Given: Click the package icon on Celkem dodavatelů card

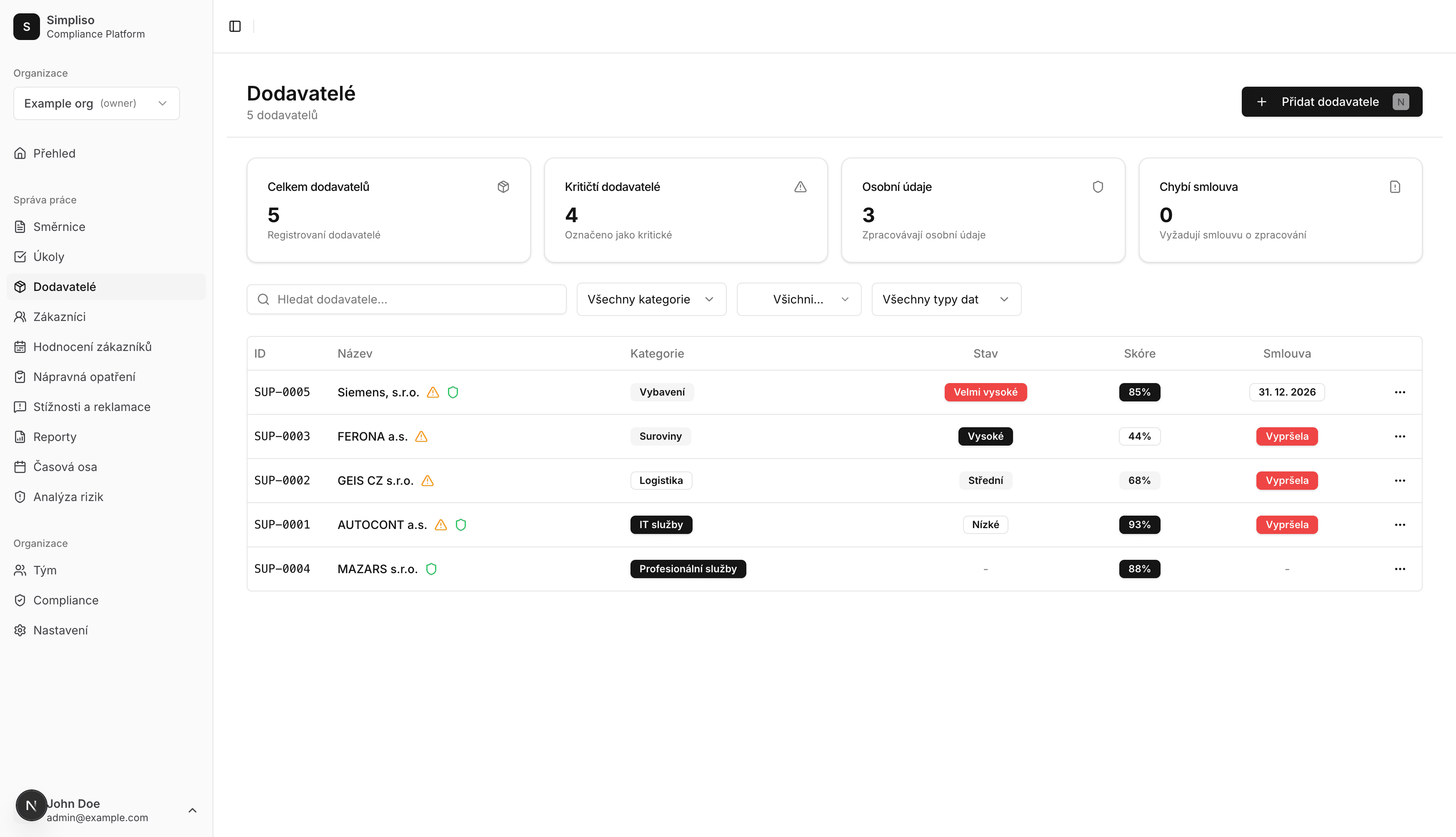Looking at the screenshot, I should (x=503, y=187).
